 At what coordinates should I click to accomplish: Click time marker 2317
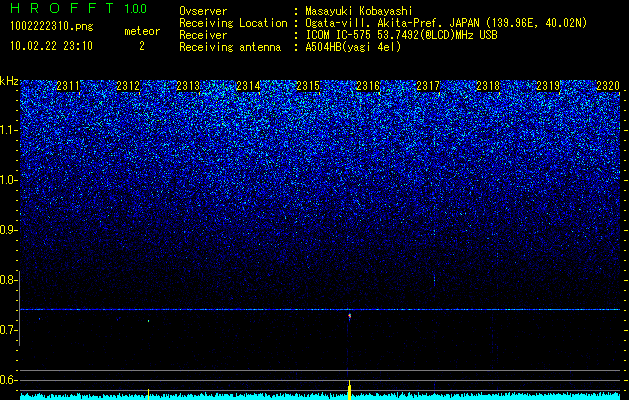tap(428, 86)
